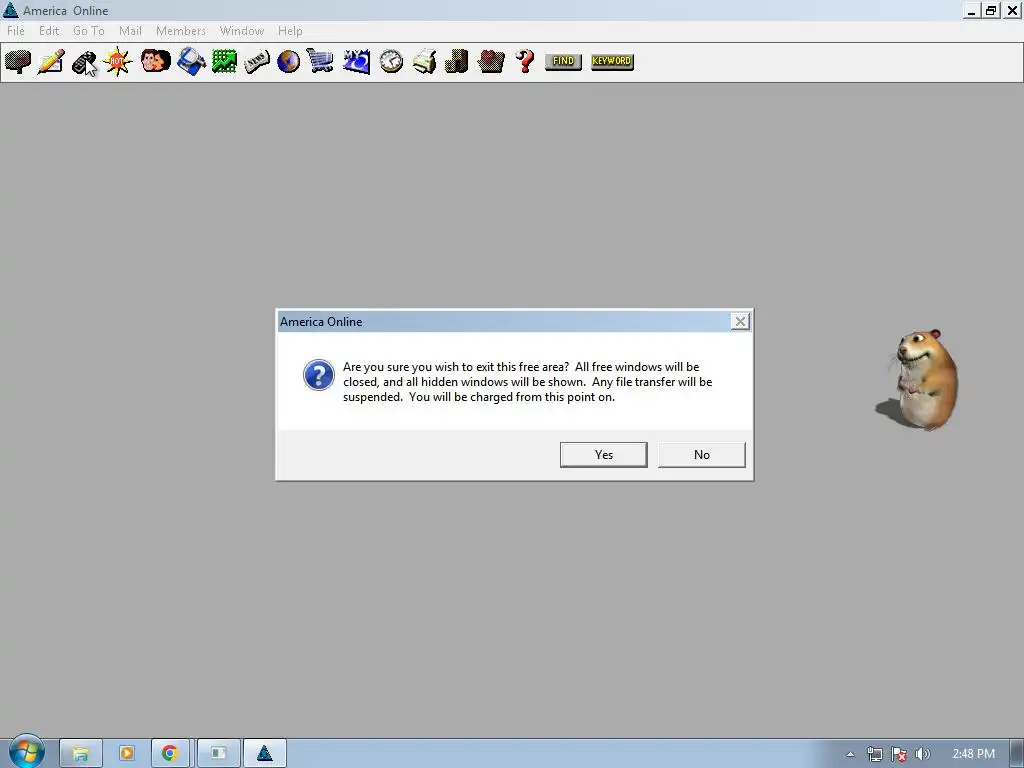Click the volume speaker tray icon
Viewport: 1024px width, 768px height.
click(x=922, y=754)
